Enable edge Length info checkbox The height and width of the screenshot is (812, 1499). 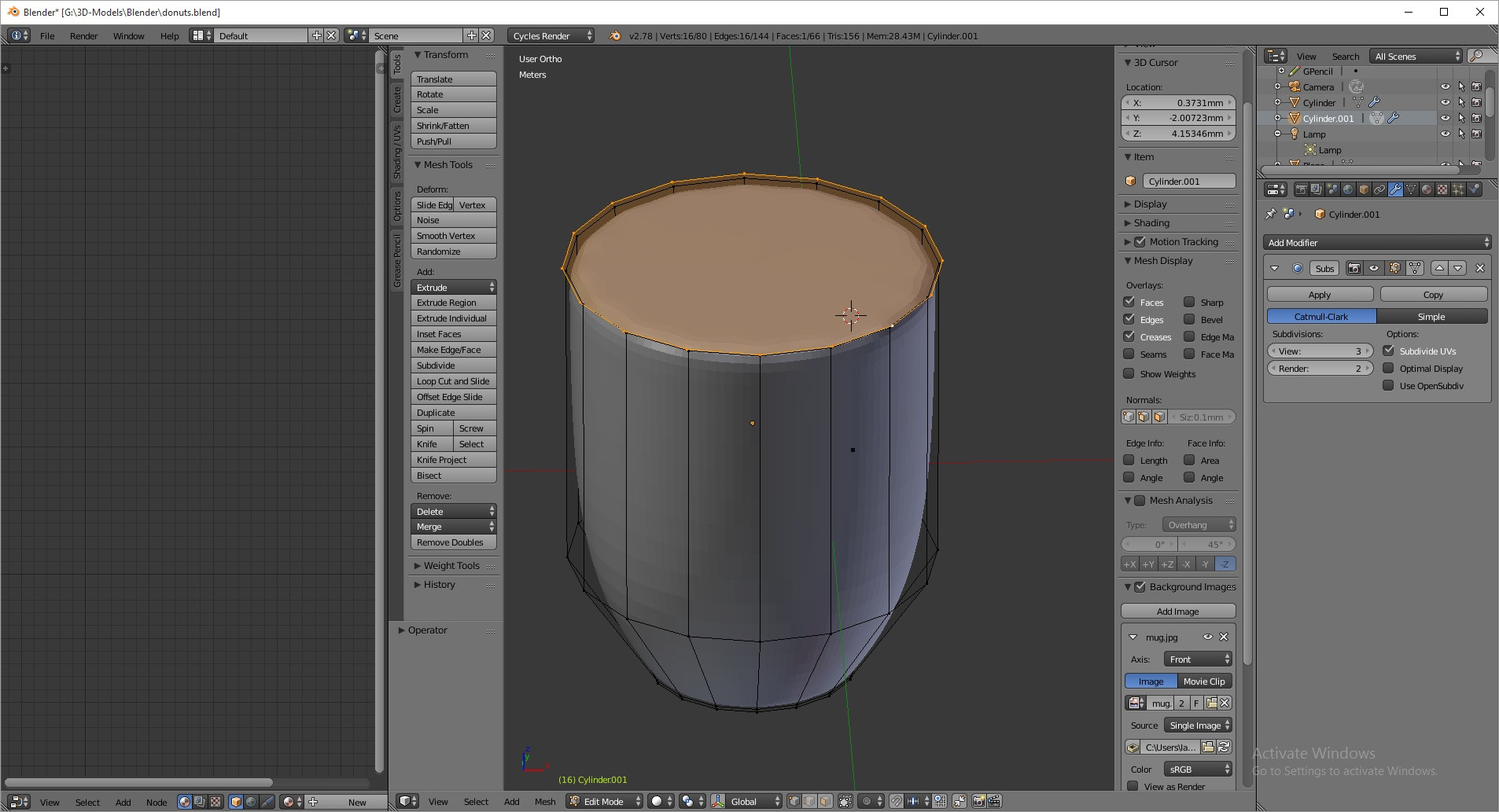point(1129,460)
